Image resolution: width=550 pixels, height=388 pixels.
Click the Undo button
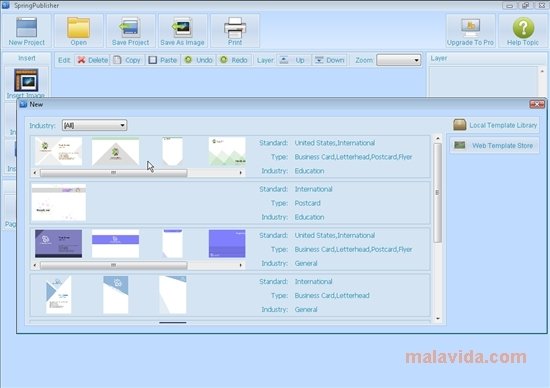click(x=199, y=60)
